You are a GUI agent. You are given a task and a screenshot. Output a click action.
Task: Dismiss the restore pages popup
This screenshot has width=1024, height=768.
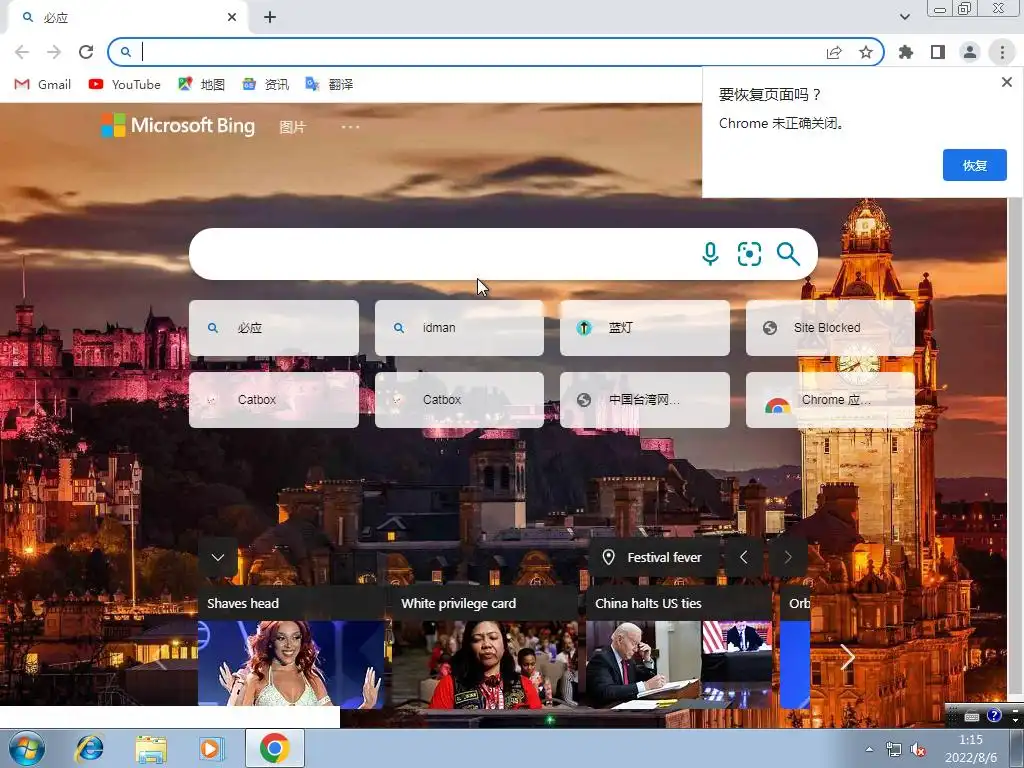tap(1006, 82)
